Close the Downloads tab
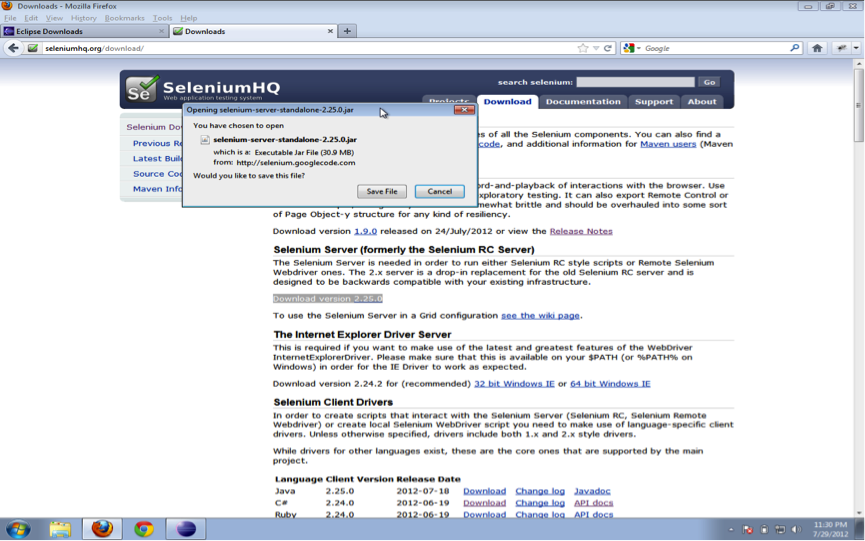 330,31
